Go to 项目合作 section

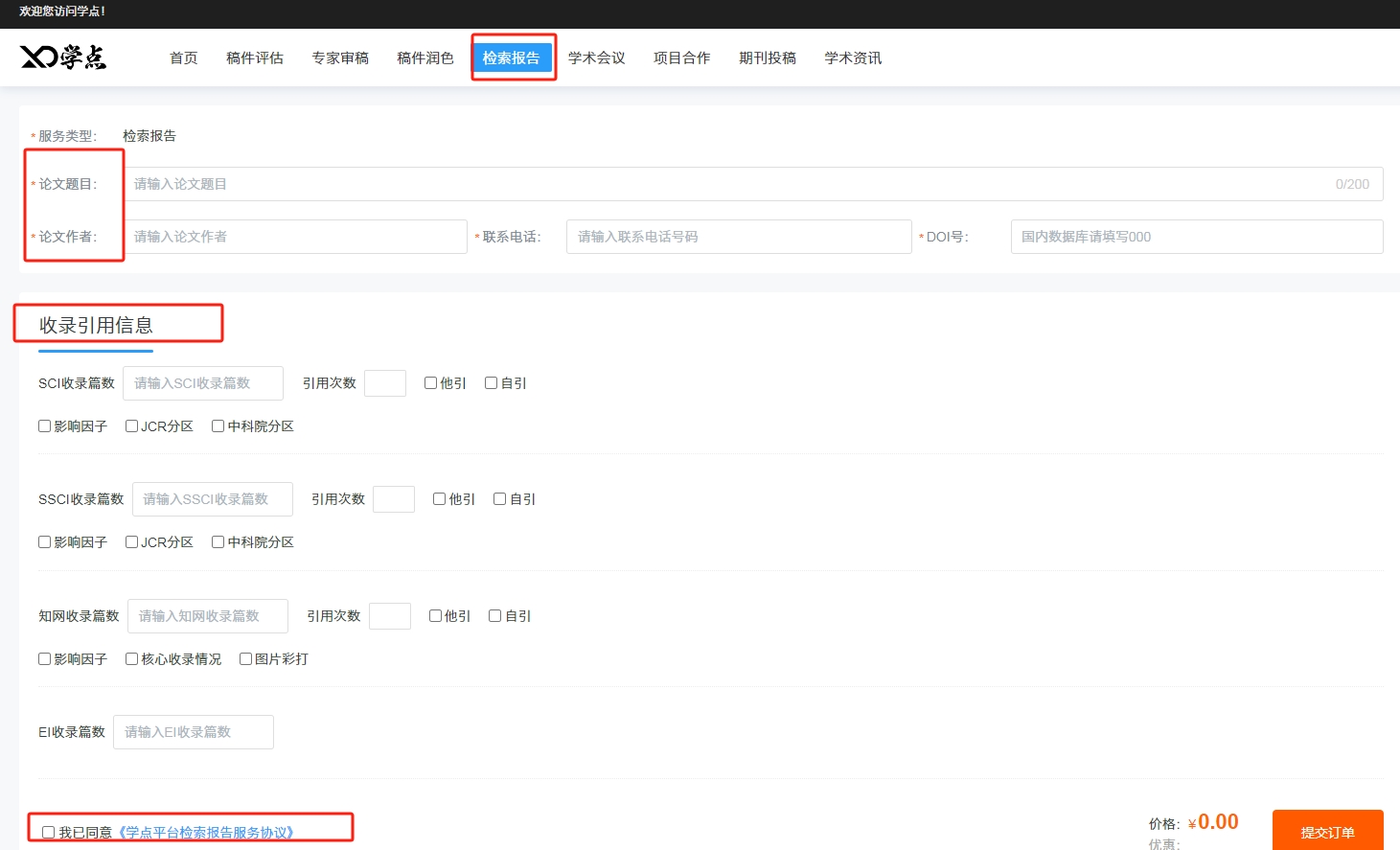[x=682, y=57]
